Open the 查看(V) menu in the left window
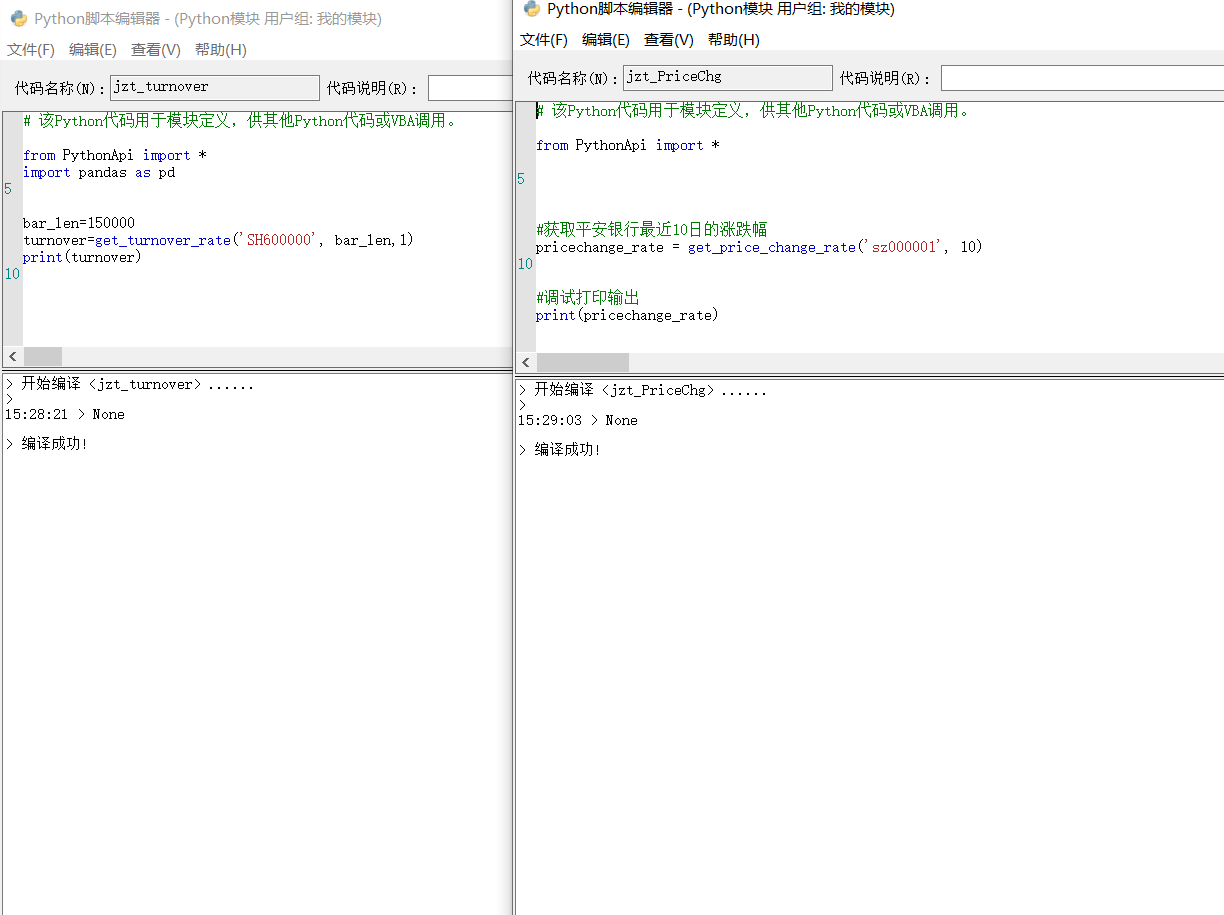The width and height of the screenshot is (1224, 915). (x=156, y=50)
